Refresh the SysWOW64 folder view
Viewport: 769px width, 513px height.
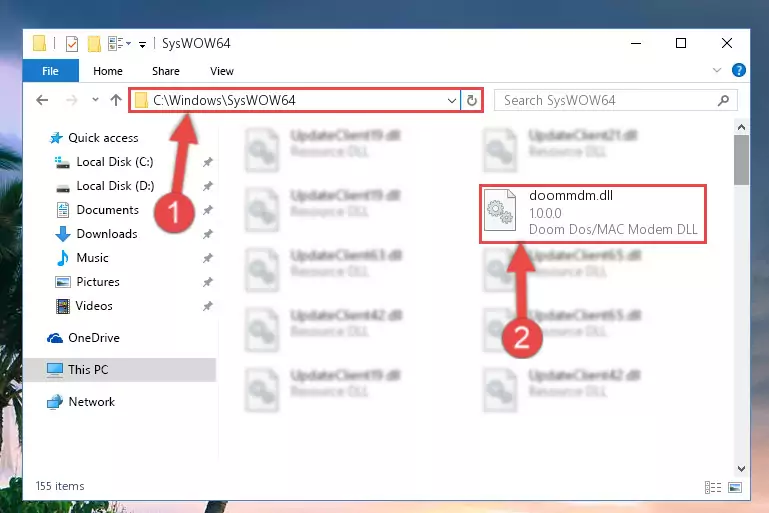tap(472, 100)
